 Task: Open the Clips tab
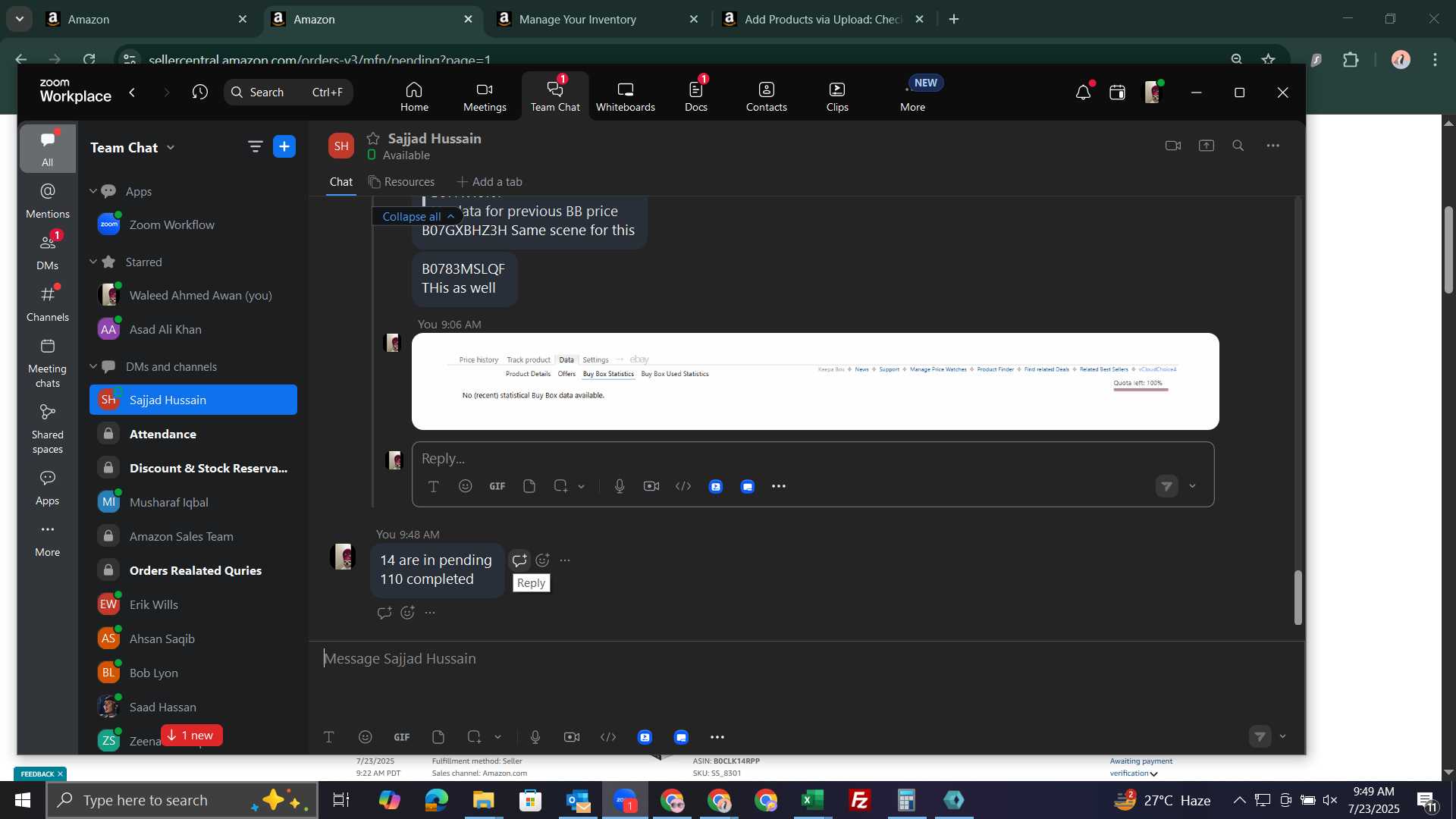tap(837, 97)
